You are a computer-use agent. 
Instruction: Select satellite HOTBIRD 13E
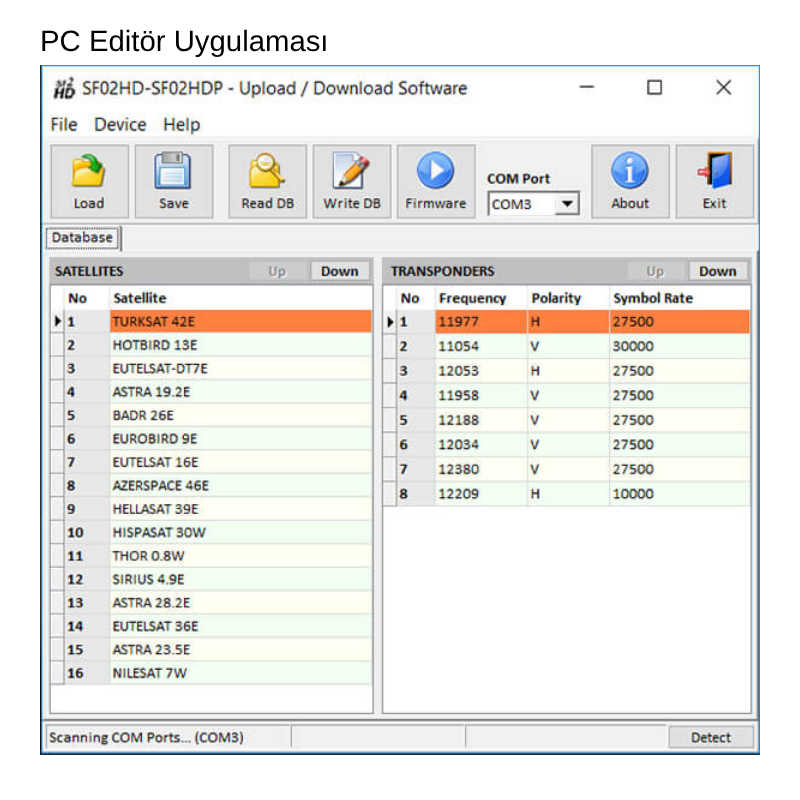pos(241,345)
